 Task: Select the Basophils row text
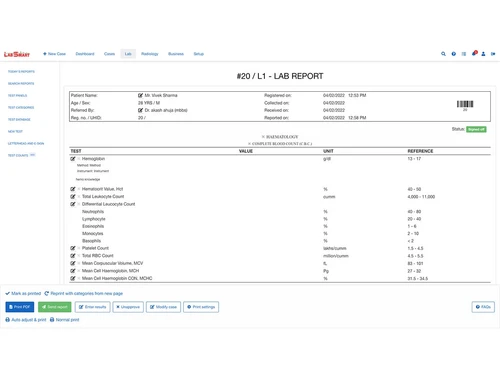91,241
